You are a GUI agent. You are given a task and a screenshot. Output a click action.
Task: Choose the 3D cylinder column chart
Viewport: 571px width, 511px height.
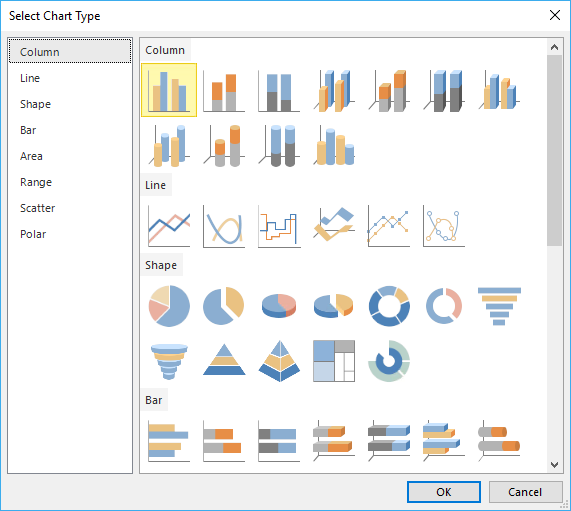[x=334, y=145]
